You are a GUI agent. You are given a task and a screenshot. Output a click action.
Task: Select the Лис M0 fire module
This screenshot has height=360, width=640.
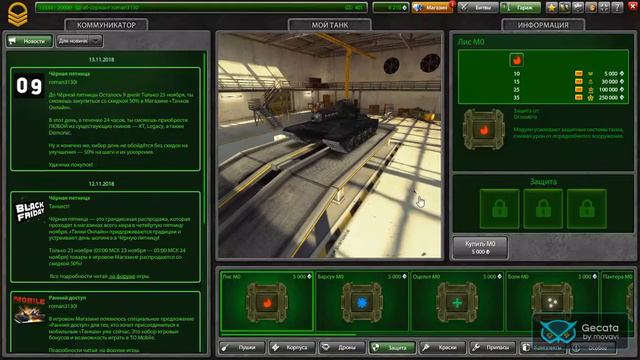point(267,301)
